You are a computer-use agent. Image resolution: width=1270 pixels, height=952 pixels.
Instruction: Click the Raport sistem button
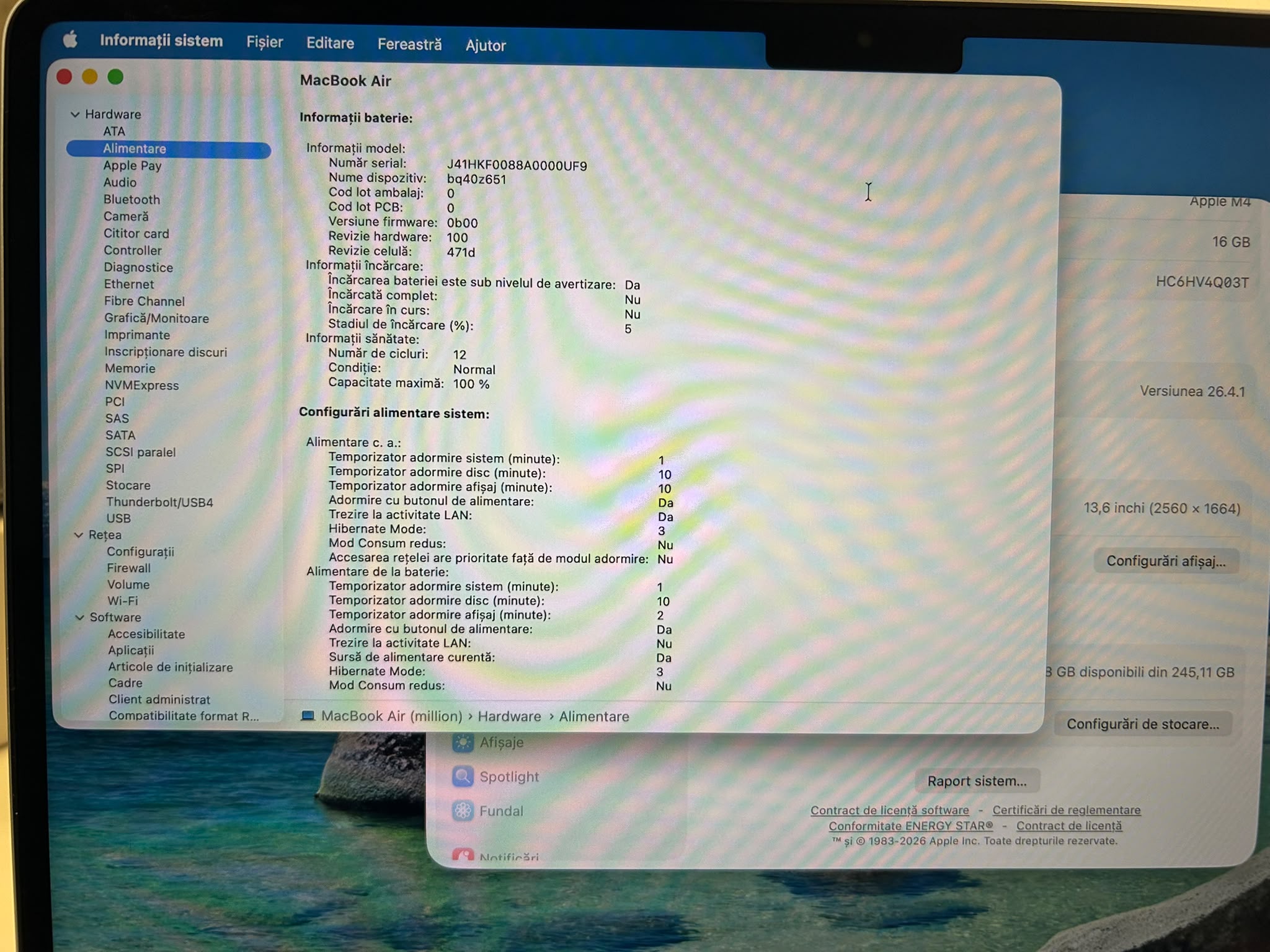click(x=977, y=781)
